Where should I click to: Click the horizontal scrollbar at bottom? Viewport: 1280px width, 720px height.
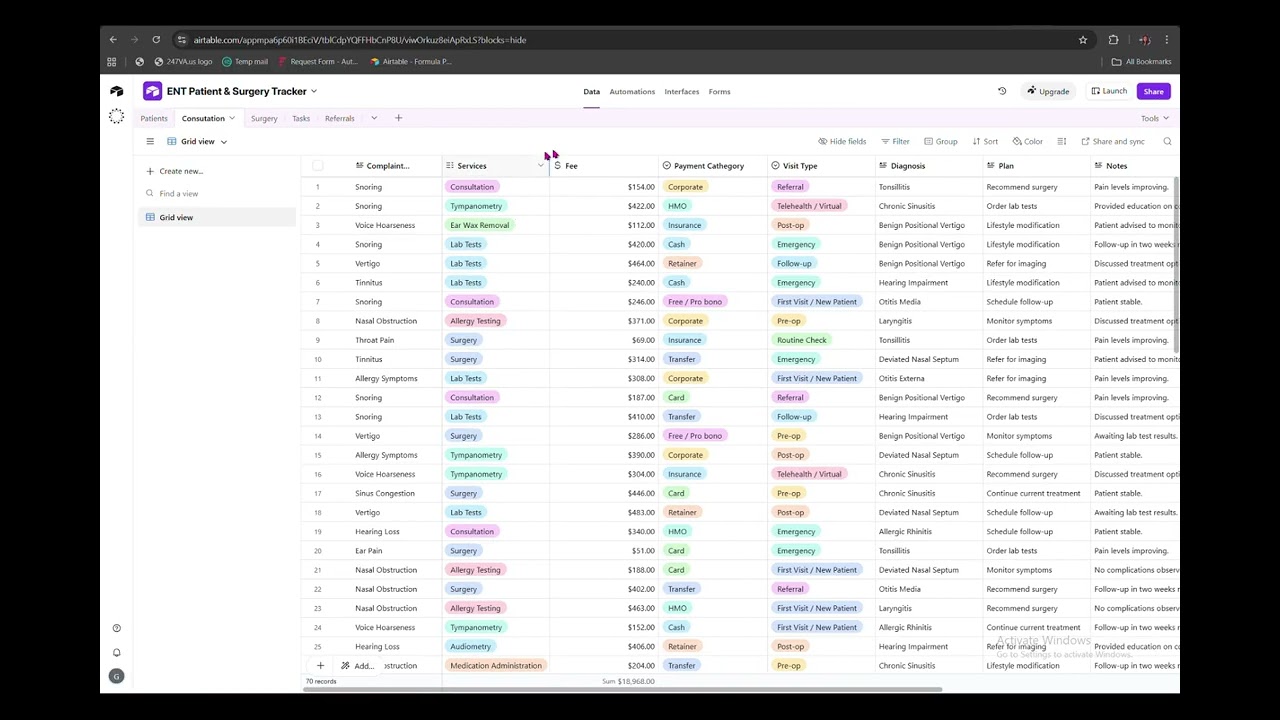(x=622, y=689)
